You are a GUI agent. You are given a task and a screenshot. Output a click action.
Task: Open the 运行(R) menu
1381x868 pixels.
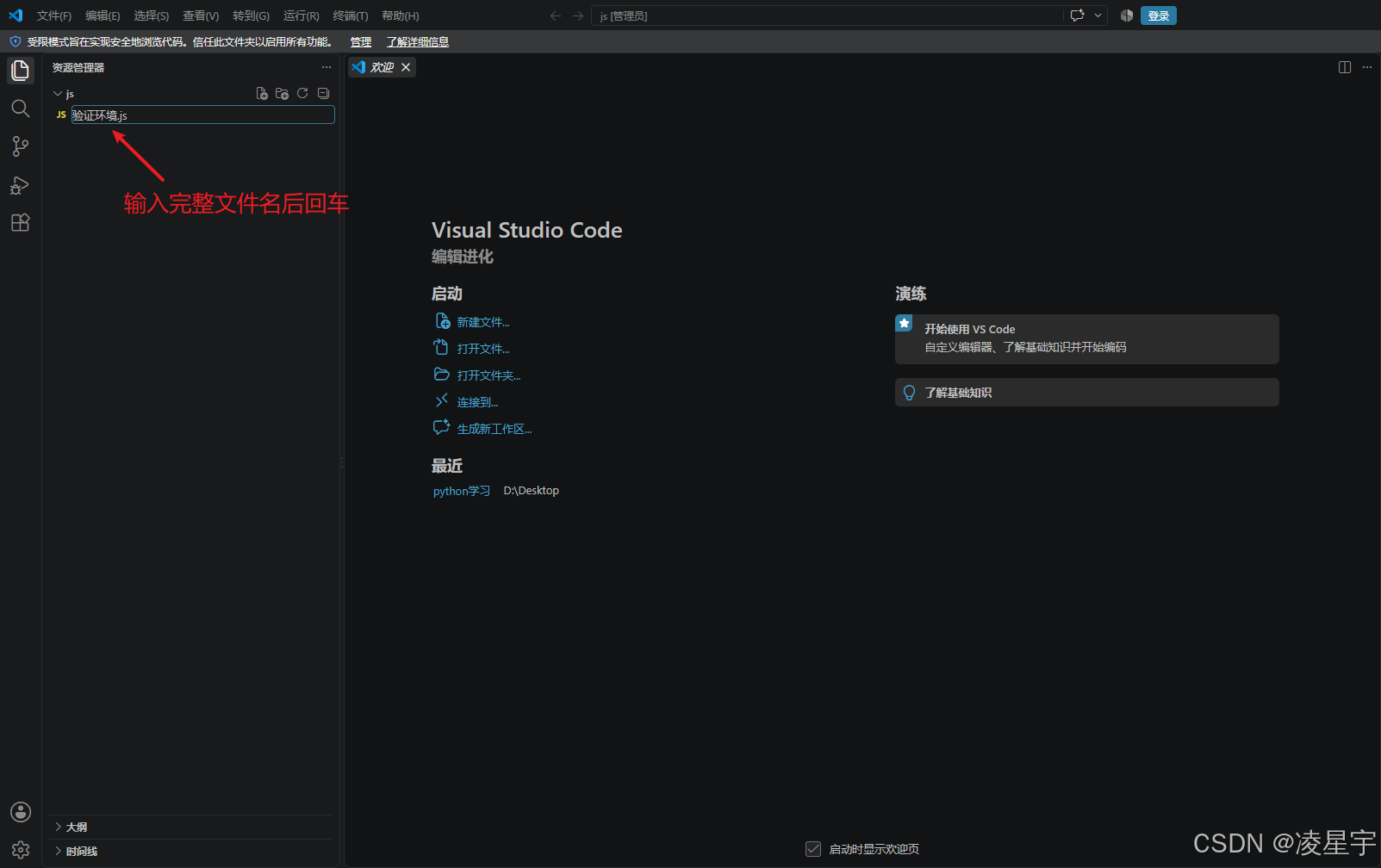click(x=302, y=15)
